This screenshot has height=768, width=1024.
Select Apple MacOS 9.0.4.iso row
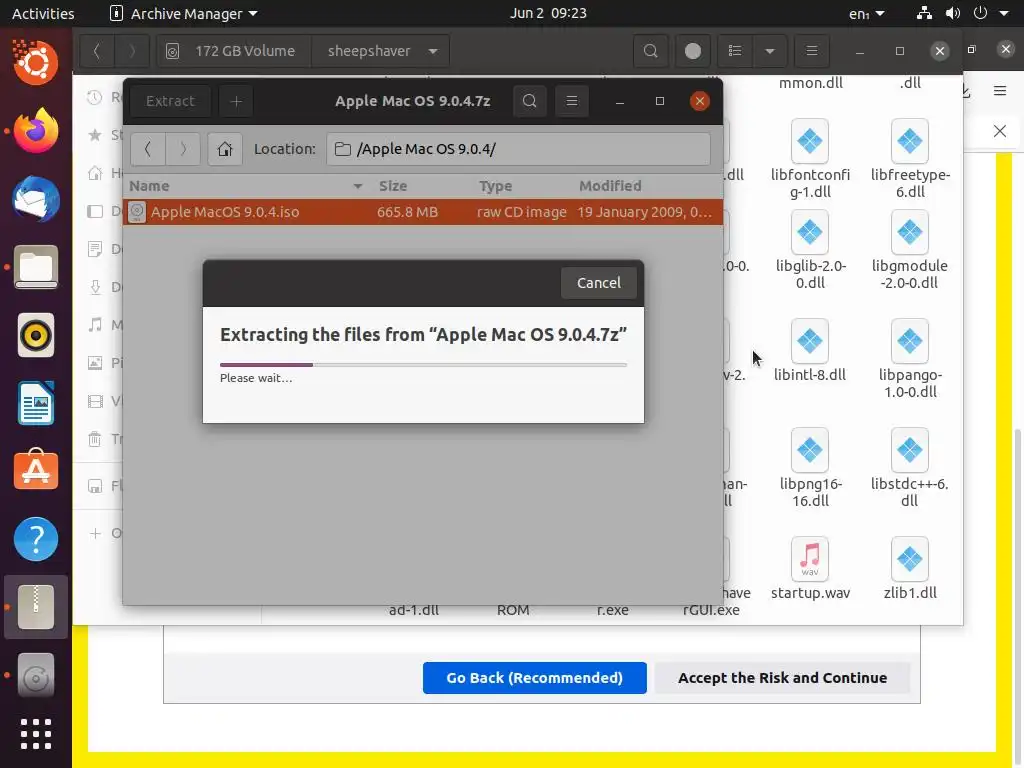423,212
